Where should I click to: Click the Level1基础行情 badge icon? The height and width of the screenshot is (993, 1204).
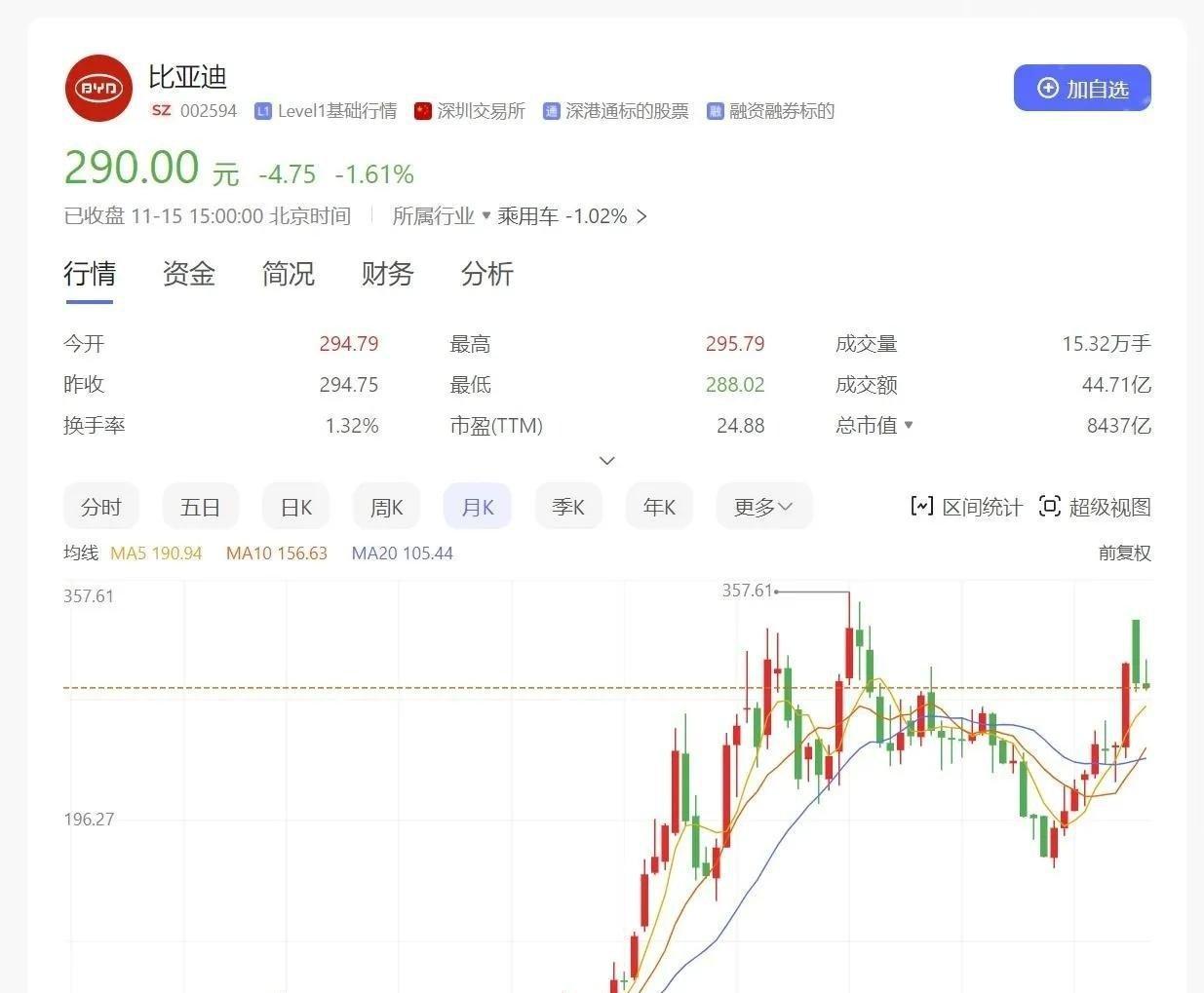point(262,111)
